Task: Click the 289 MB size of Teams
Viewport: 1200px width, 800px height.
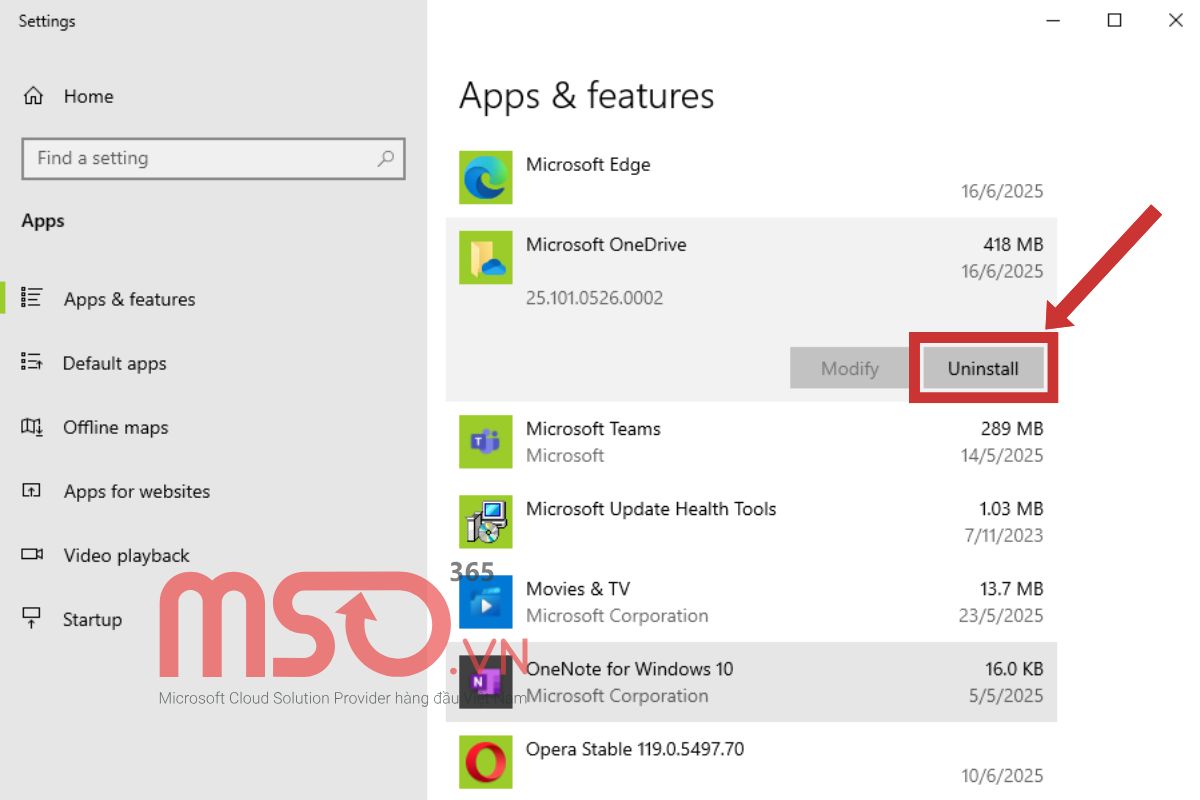Action: point(1012,428)
